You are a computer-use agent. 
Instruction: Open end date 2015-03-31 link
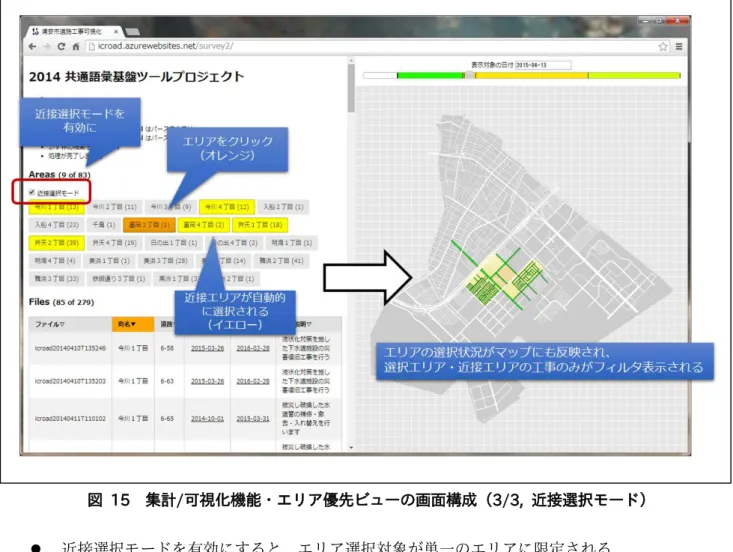[x=253, y=419]
